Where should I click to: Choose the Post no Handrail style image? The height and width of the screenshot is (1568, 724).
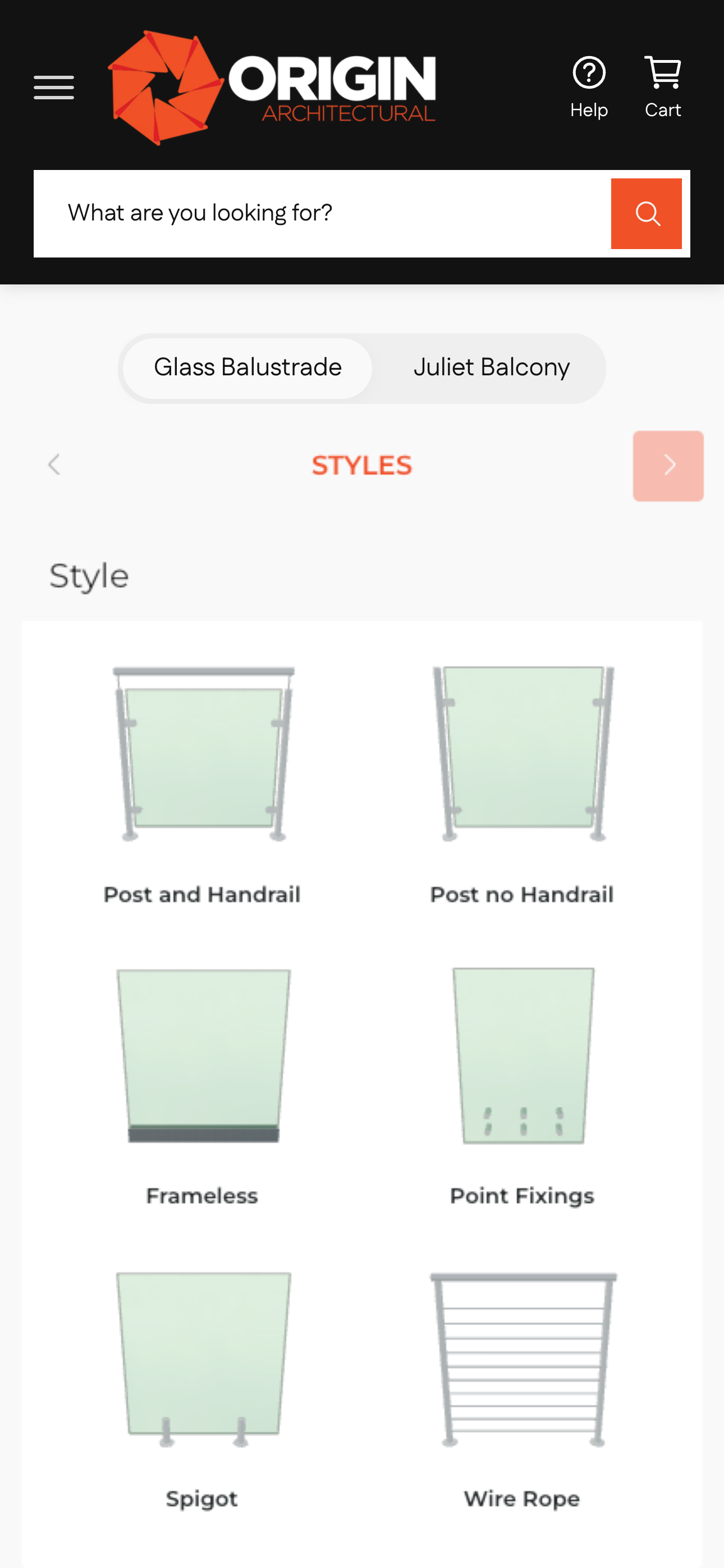(x=523, y=753)
